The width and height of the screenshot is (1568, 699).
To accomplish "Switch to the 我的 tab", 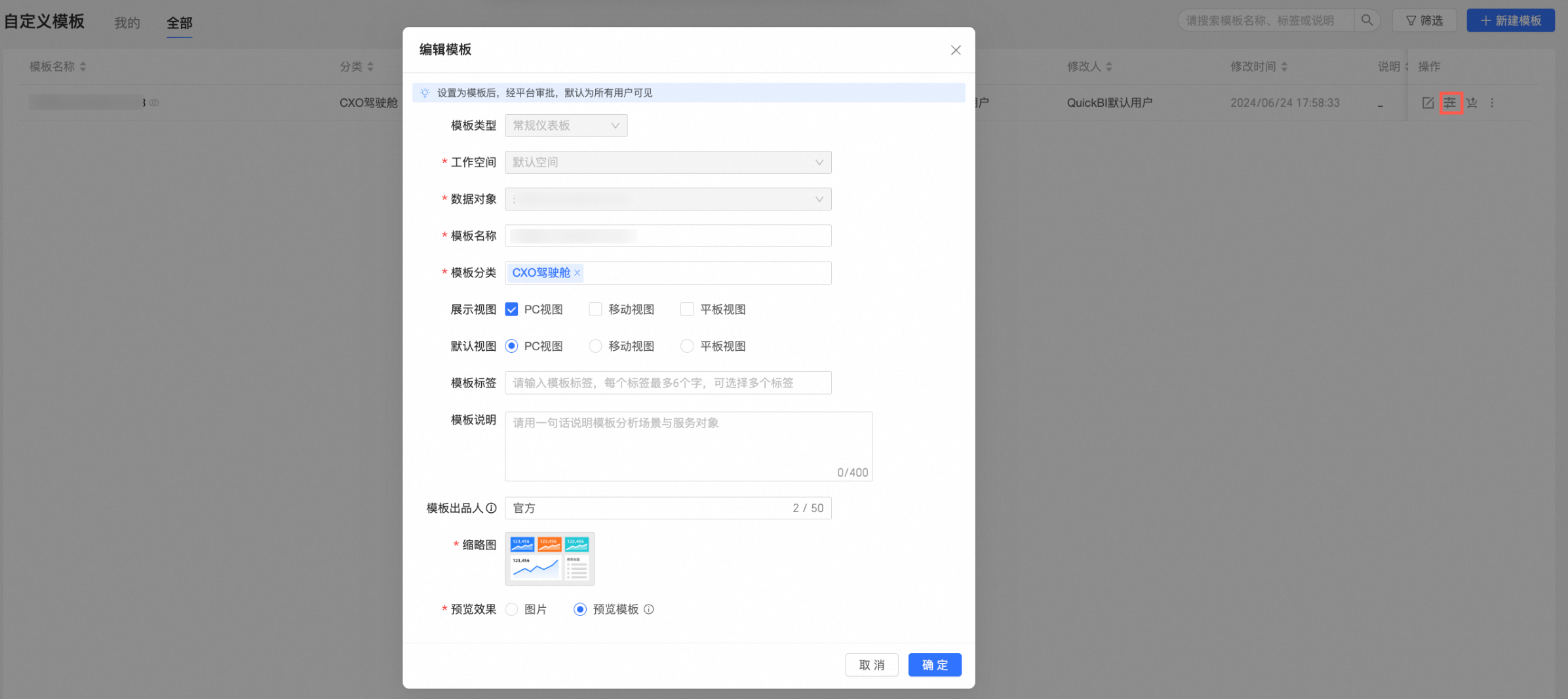I will coord(127,23).
